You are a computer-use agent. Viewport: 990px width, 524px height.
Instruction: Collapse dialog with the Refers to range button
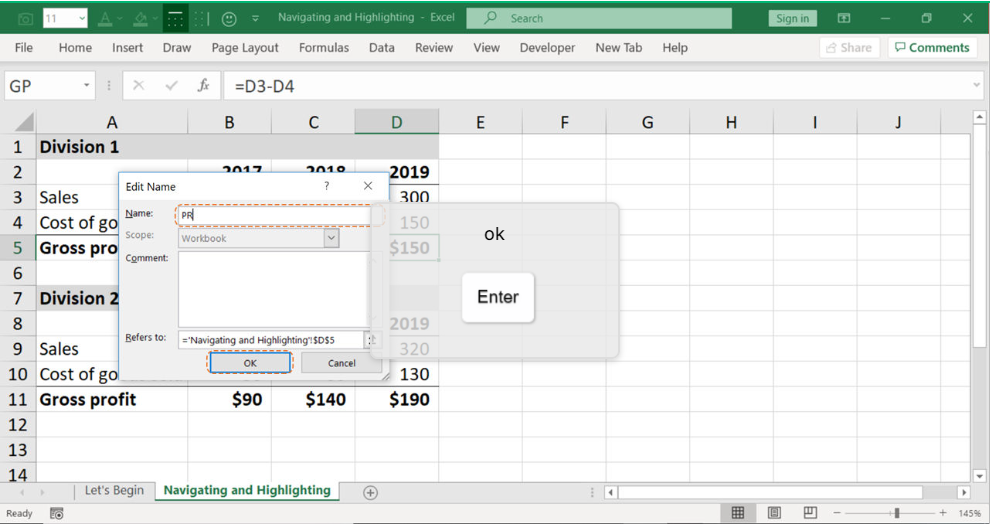point(372,340)
